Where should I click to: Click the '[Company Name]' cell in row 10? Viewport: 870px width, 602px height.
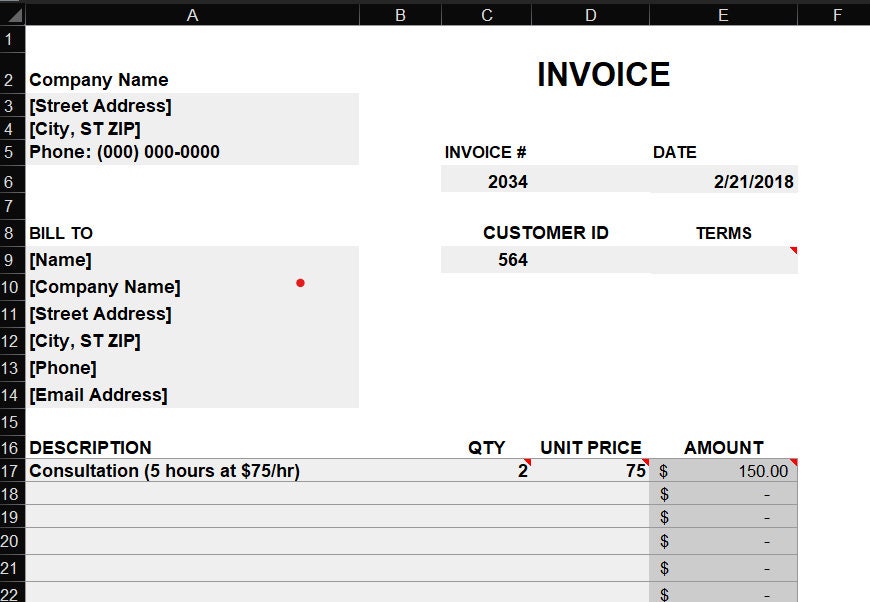(192, 287)
